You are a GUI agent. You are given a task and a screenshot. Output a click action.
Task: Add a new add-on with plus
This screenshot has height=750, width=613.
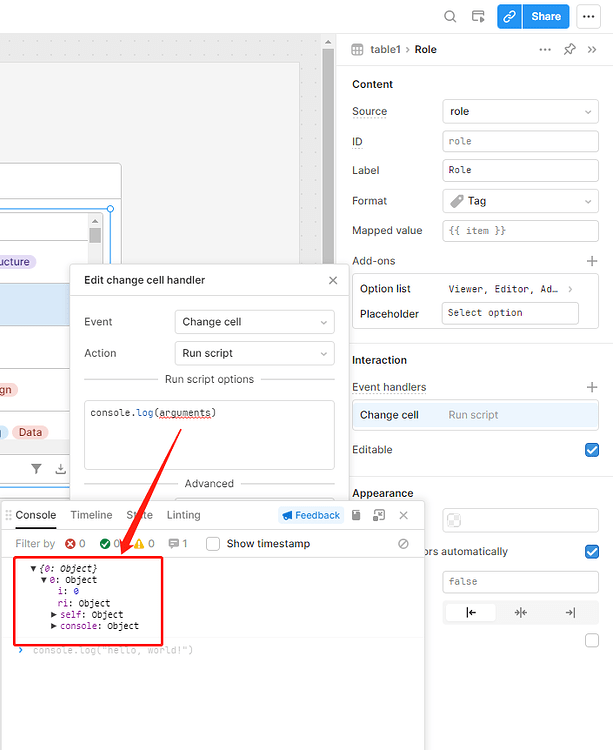pos(592,261)
